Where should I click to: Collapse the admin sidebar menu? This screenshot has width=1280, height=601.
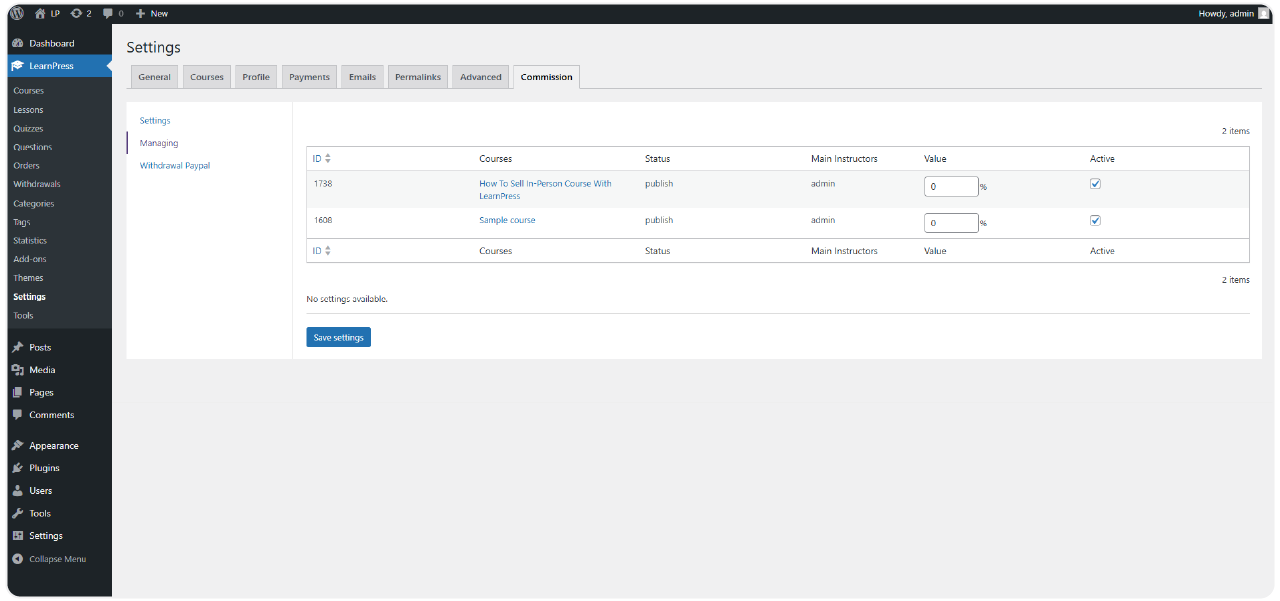(x=57, y=559)
